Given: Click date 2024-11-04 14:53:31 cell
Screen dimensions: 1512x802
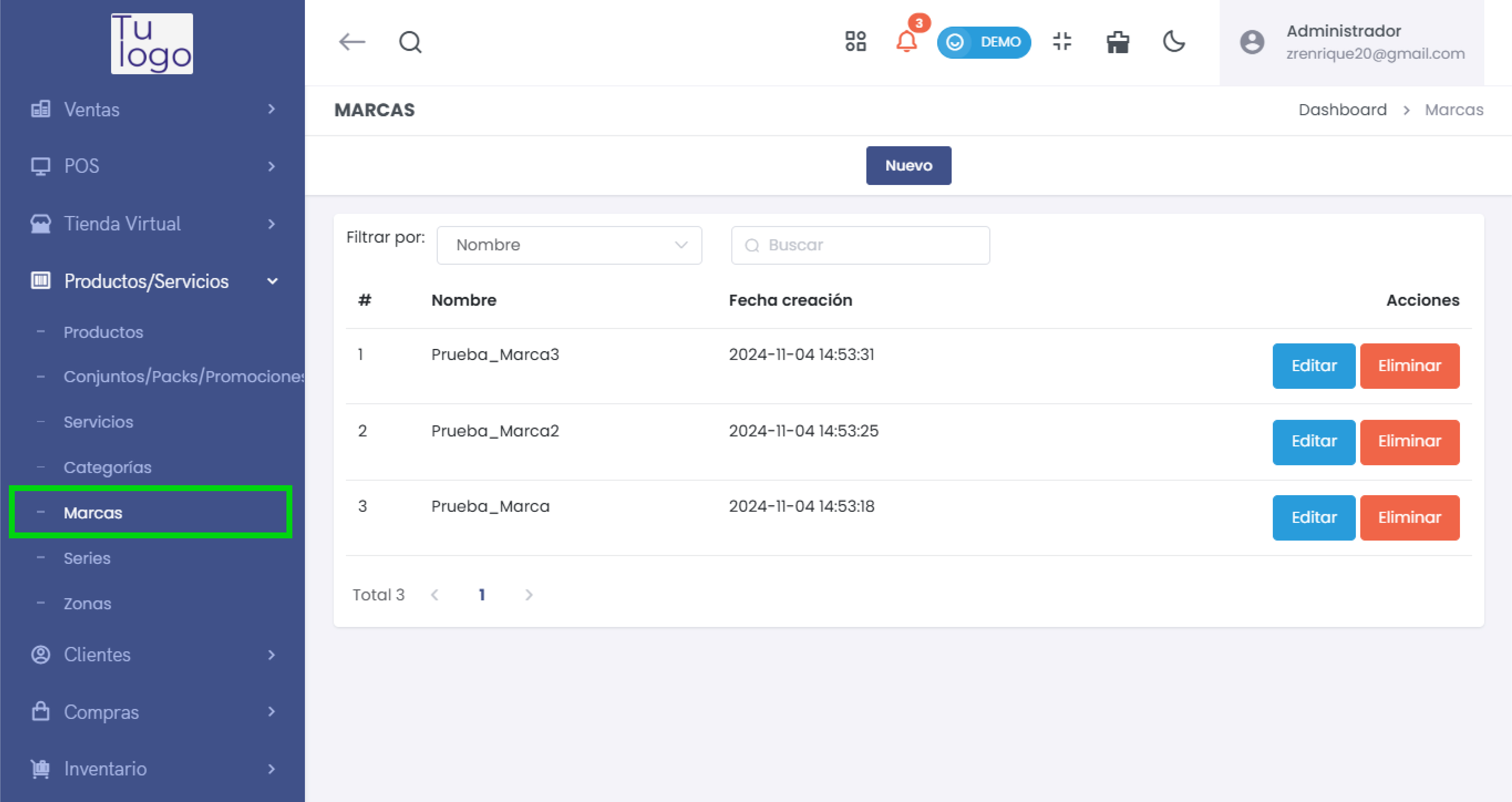Looking at the screenshot, I should (x=801, y=354).
